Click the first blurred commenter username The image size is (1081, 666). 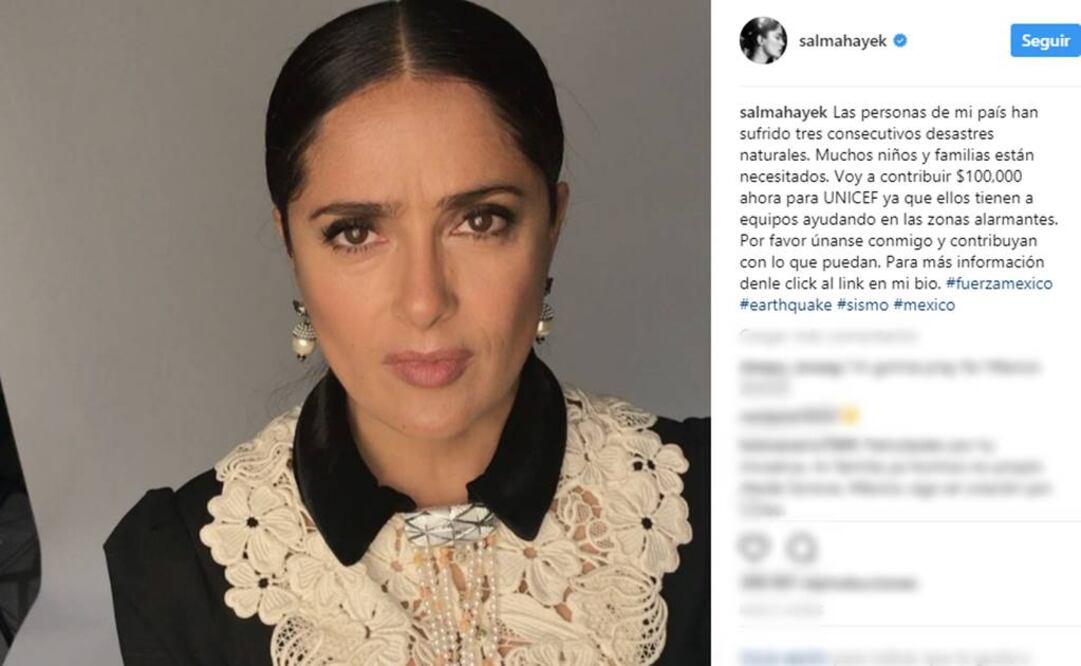tap(790, 367)
